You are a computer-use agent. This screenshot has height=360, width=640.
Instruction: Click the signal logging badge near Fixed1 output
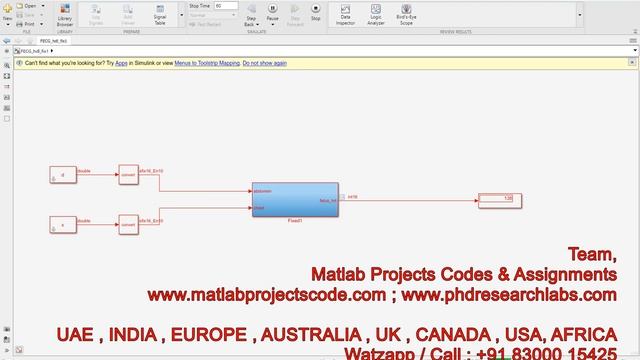[x=342, y=197]
